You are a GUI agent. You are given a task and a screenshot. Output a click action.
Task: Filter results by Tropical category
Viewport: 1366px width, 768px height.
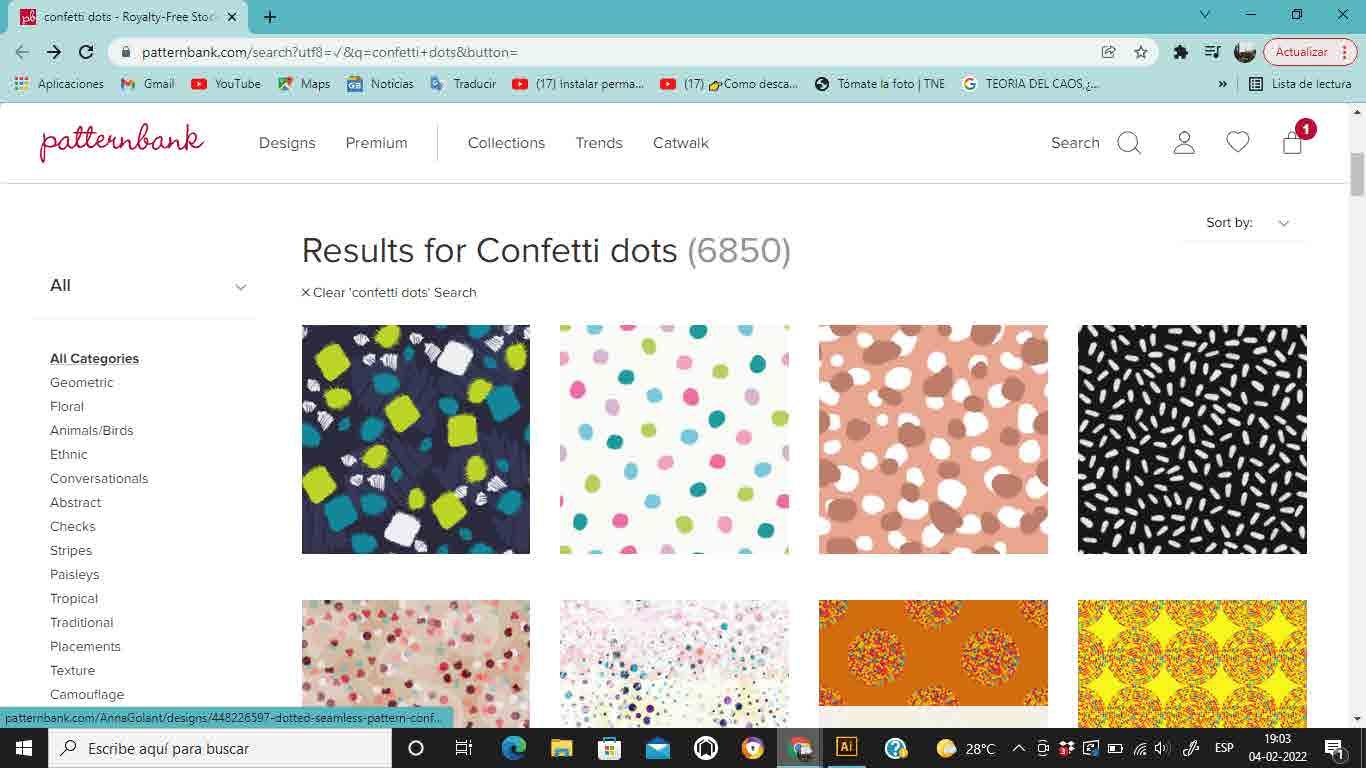coord(74,599)
